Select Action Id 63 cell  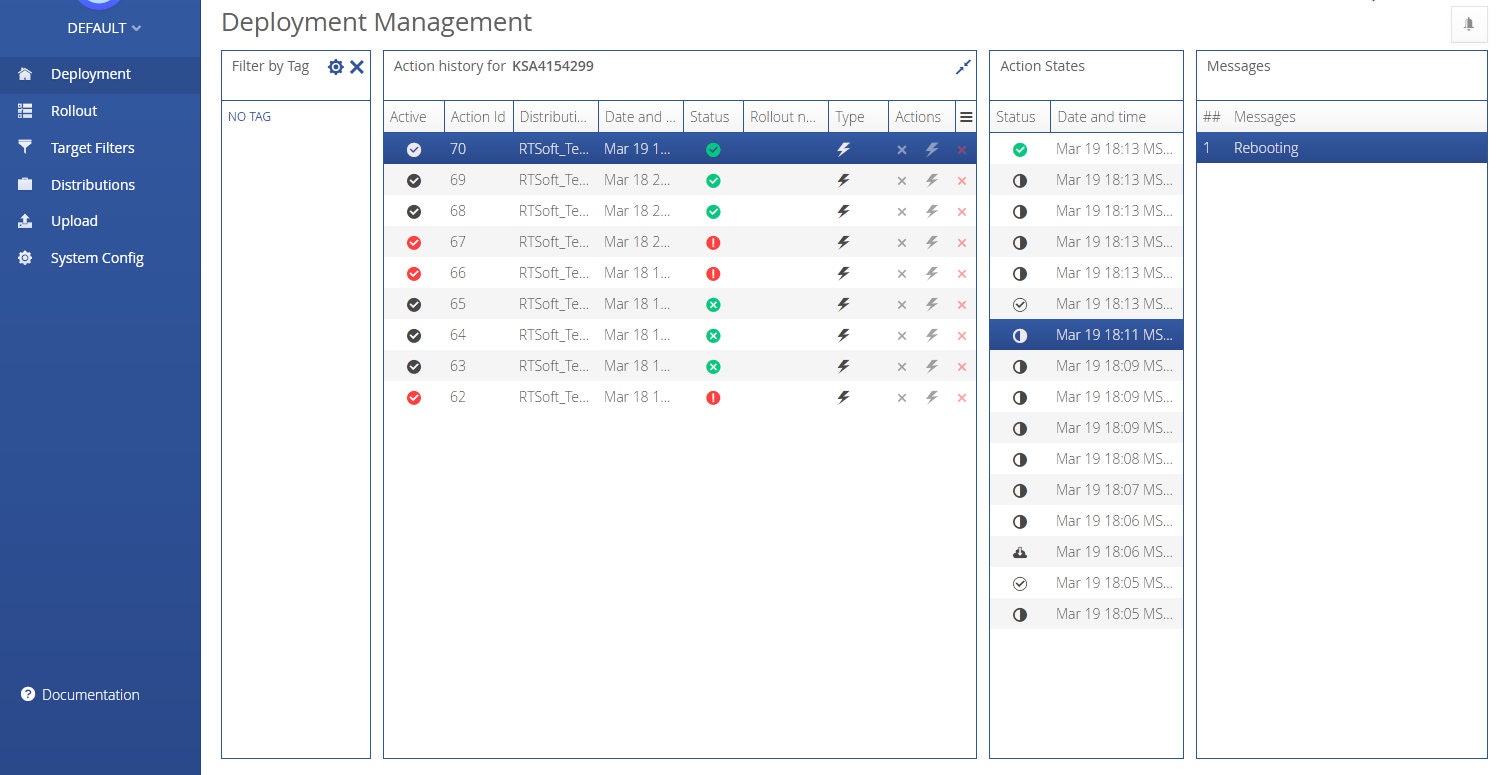point(478,366)
